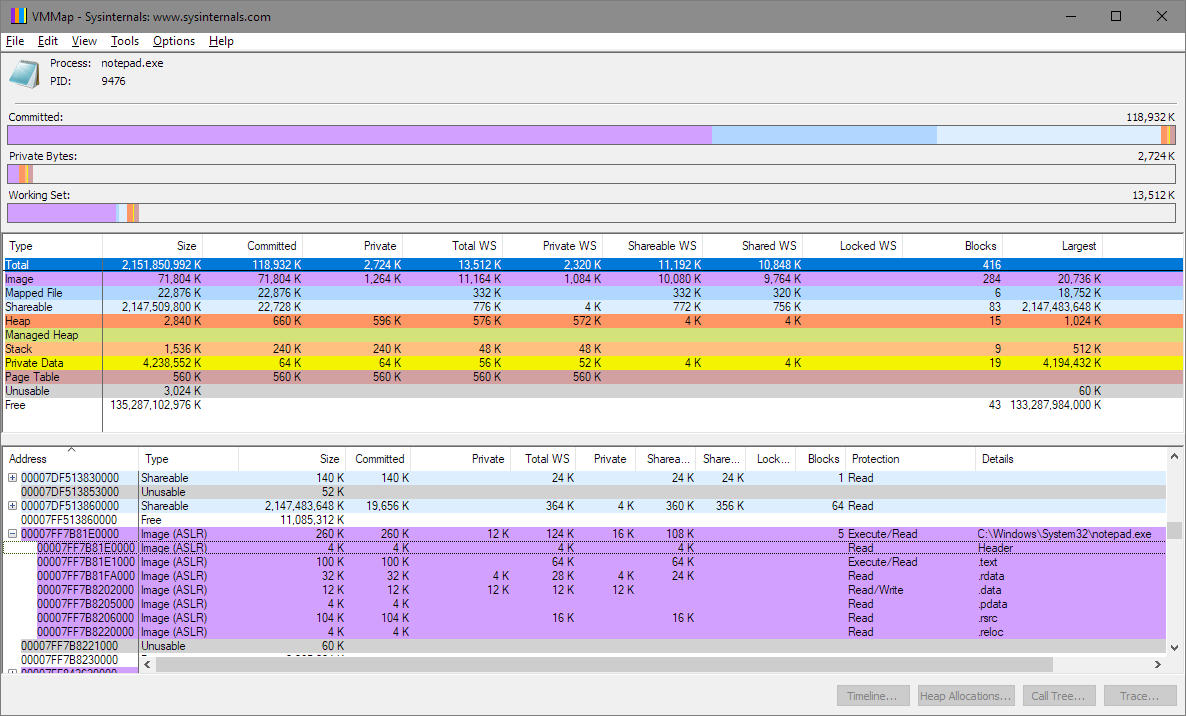
Task: Click the Total WS header in details list
Action: [x=542, y=459]
